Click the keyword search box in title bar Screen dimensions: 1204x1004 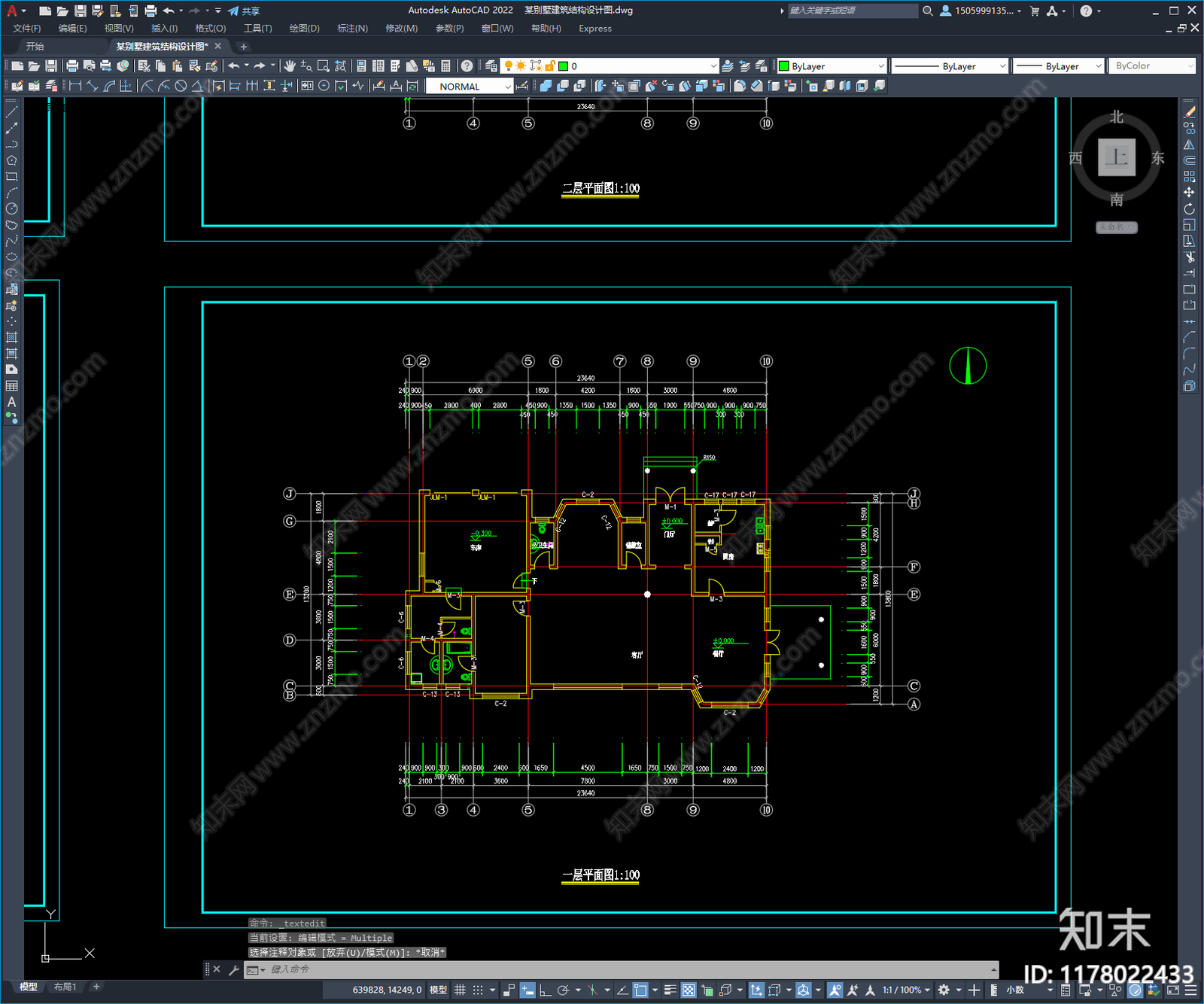click(853, 11)
